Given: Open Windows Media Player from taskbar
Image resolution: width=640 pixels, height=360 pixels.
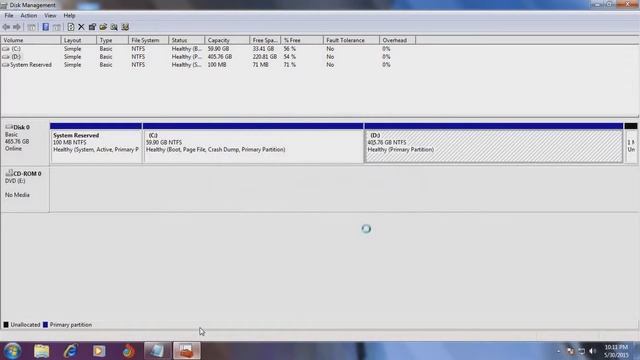Looking at the screenshot, I should point(99,351).
